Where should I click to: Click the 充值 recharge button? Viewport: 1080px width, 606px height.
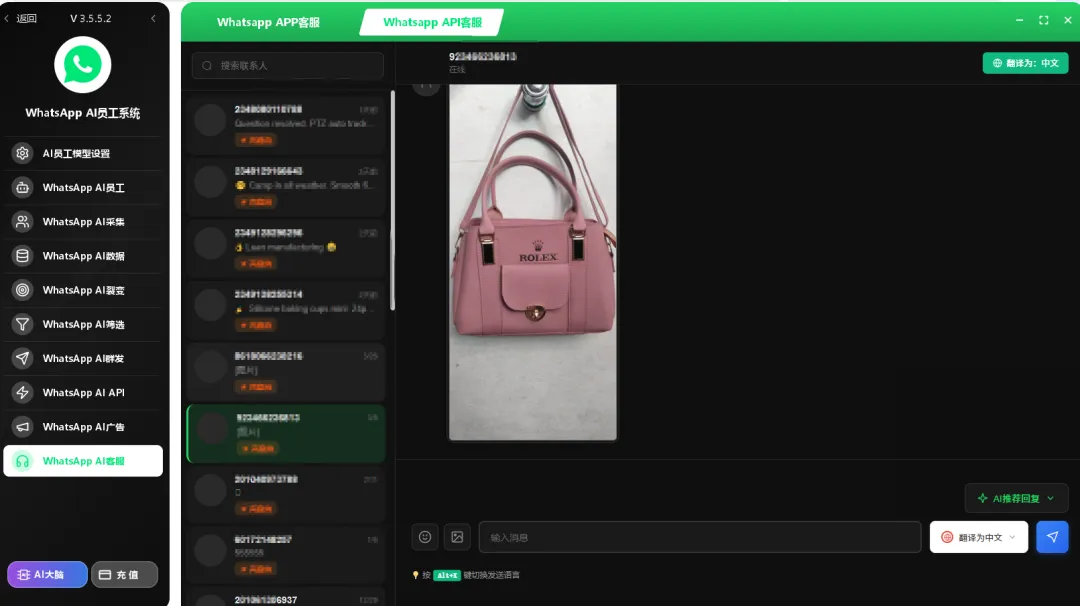[x=125, y=574]
